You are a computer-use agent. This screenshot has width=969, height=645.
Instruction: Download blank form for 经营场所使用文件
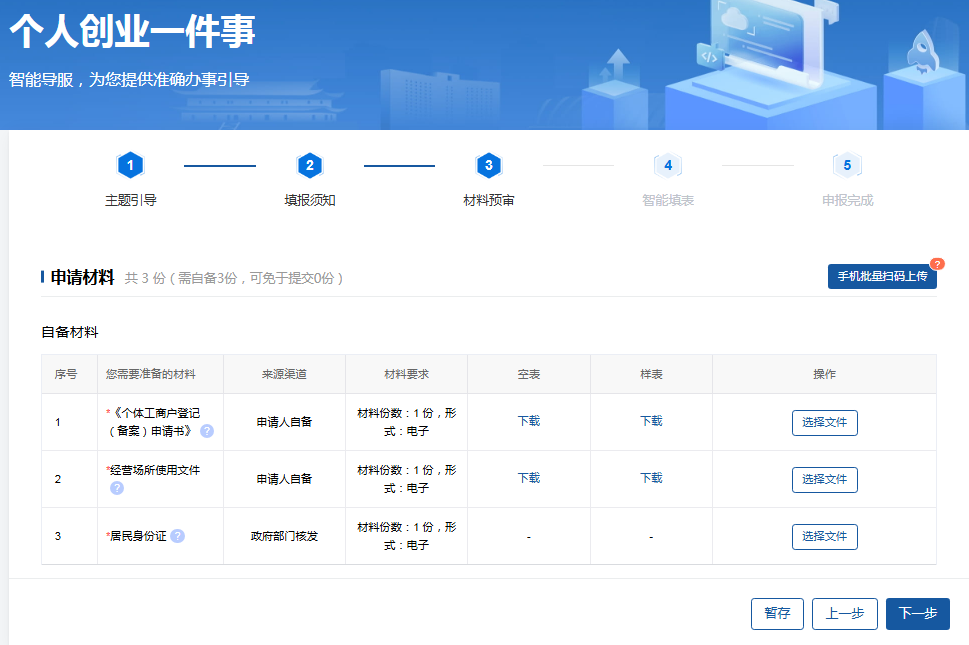pos(528,478)
